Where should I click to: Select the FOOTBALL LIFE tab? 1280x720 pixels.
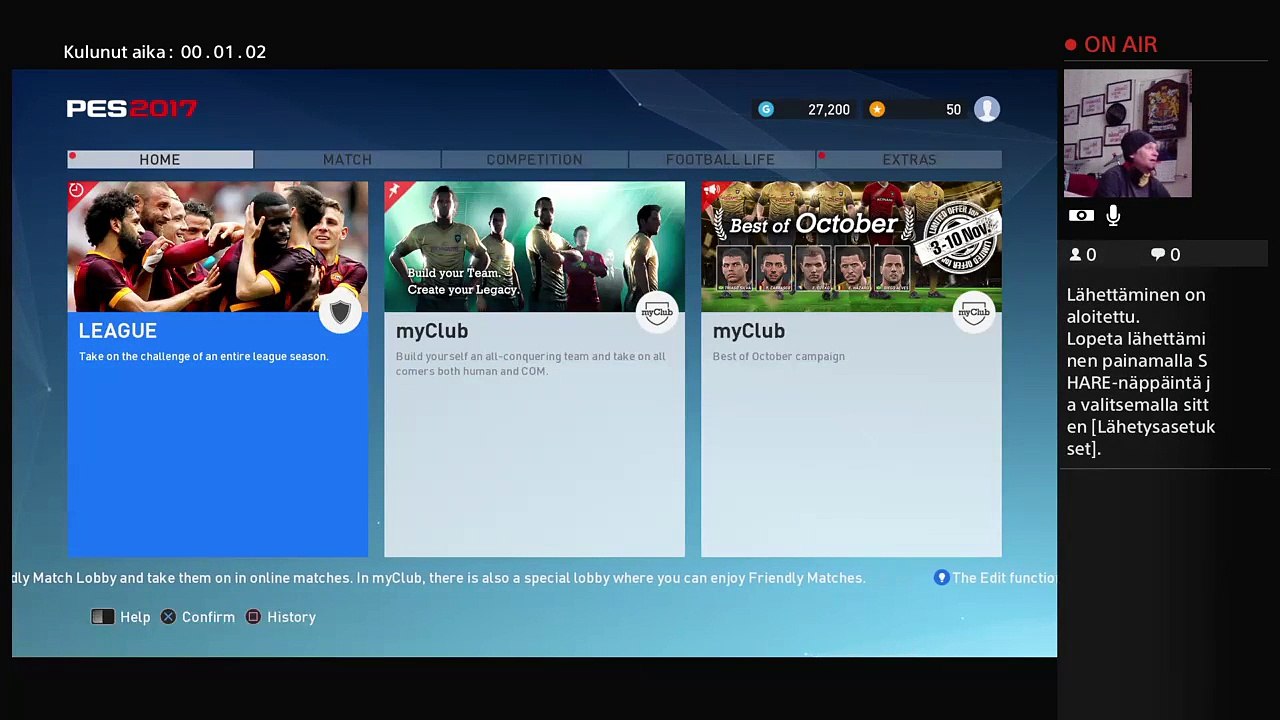click(720, 159)
